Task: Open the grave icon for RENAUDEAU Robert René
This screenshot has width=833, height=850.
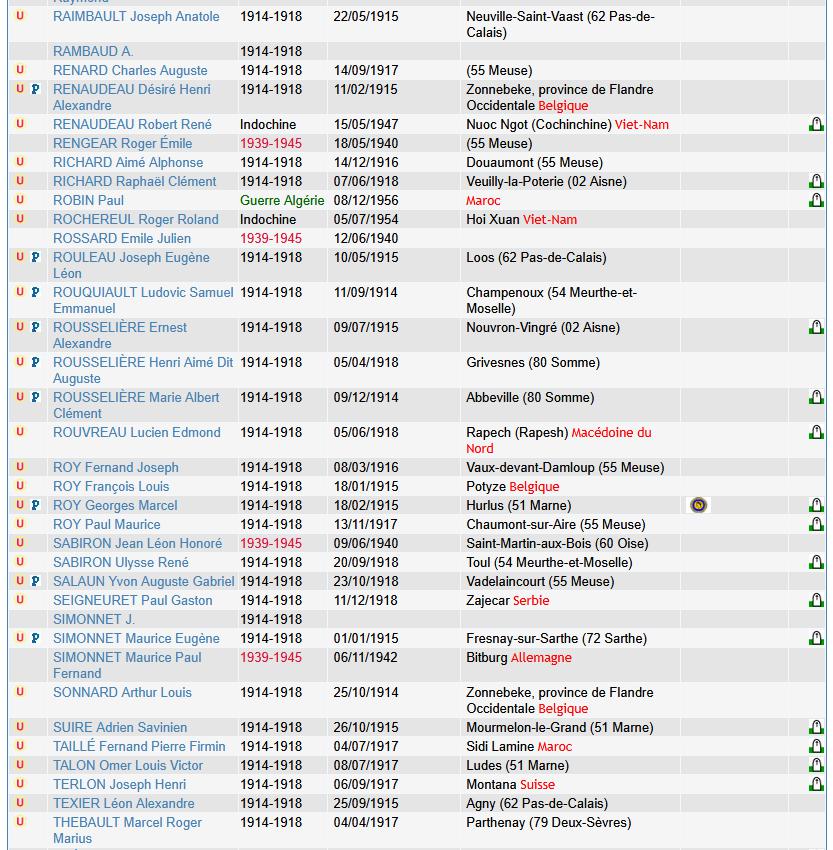Action: pyautogui.click(x=816, y=125)
